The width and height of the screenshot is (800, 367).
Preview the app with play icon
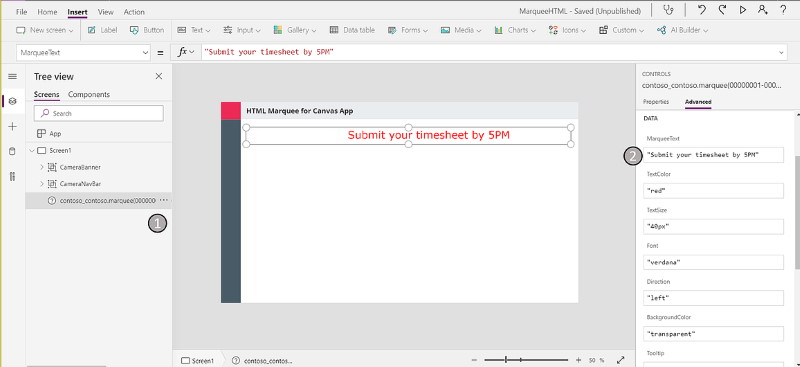743,10
